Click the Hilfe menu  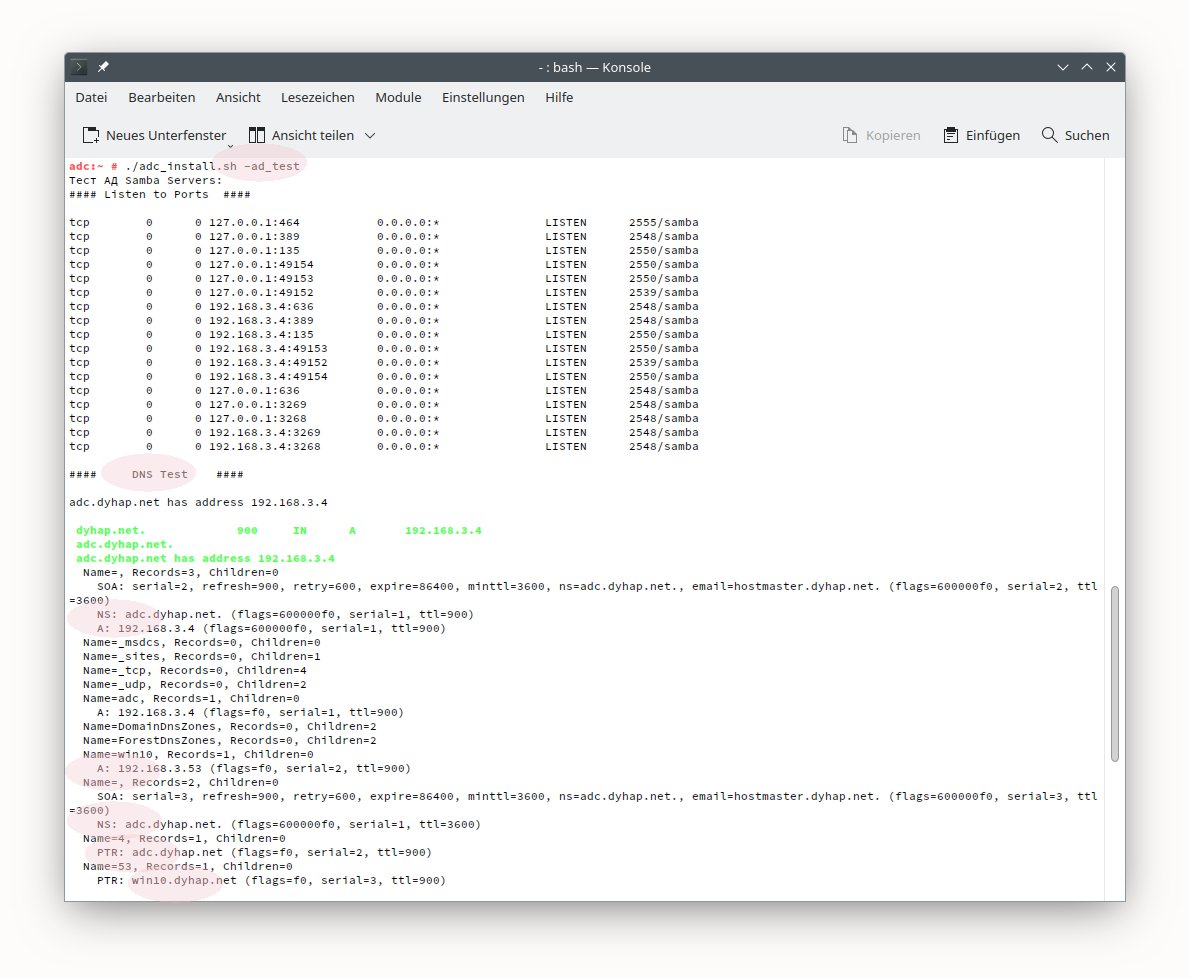(x=559, y=97)
